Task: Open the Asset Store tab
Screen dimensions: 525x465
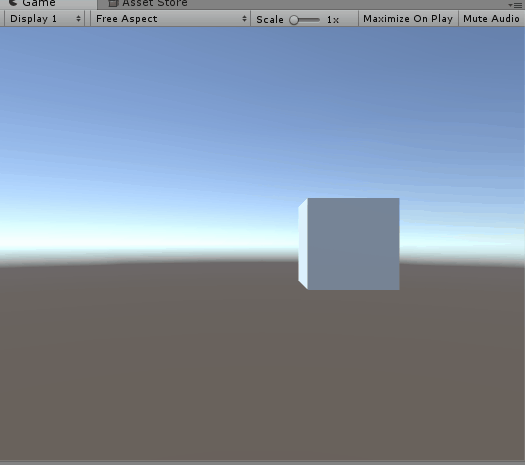Action: (x=149, y=4)
